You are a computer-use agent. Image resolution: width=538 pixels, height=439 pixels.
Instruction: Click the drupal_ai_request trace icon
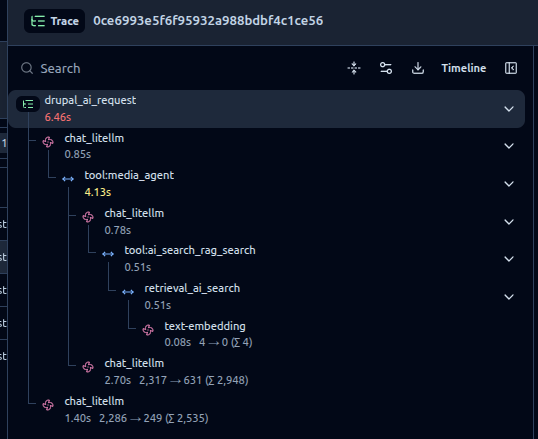click(28, 104)
